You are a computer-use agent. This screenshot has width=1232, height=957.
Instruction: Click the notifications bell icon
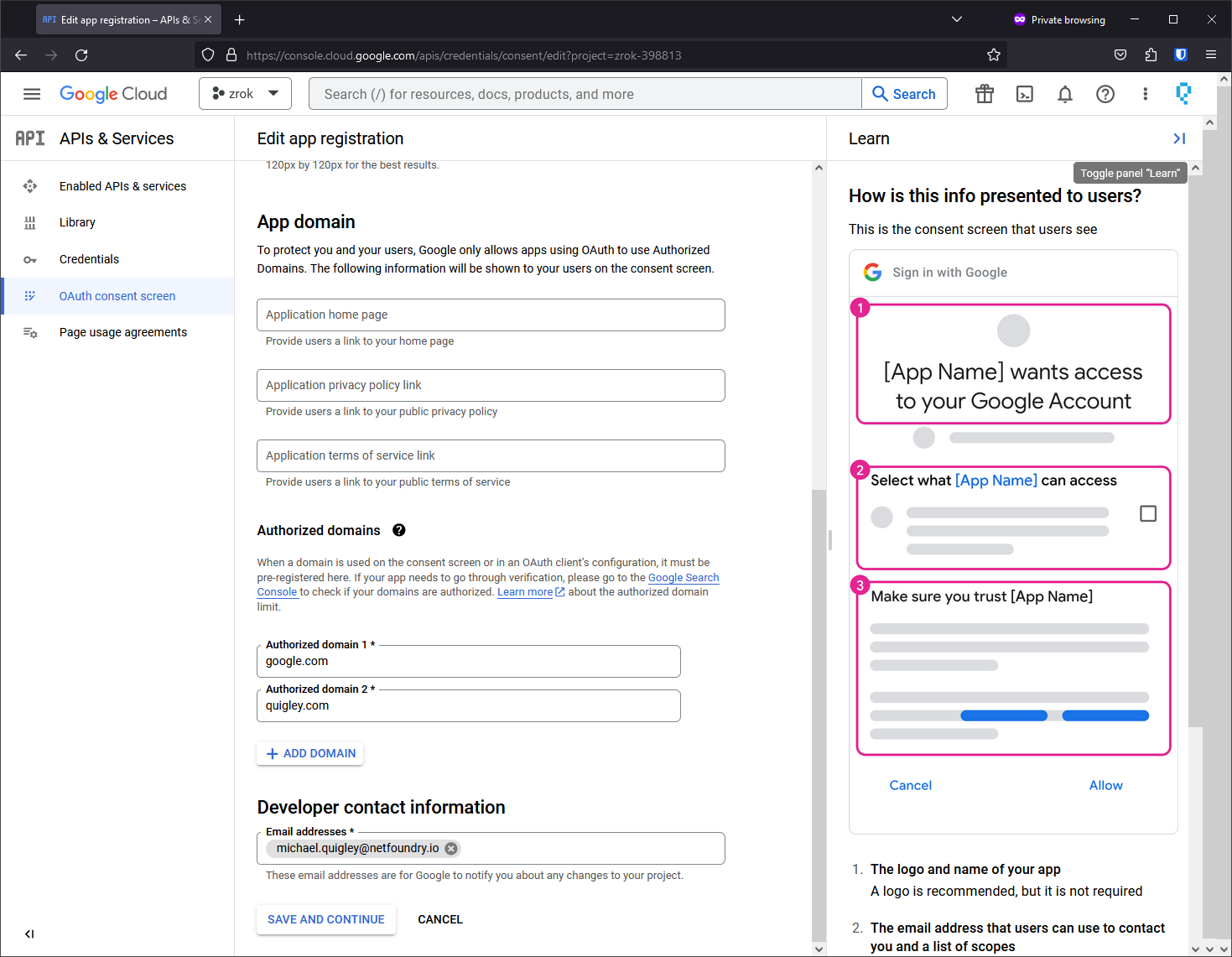[x=1065, y=94]
